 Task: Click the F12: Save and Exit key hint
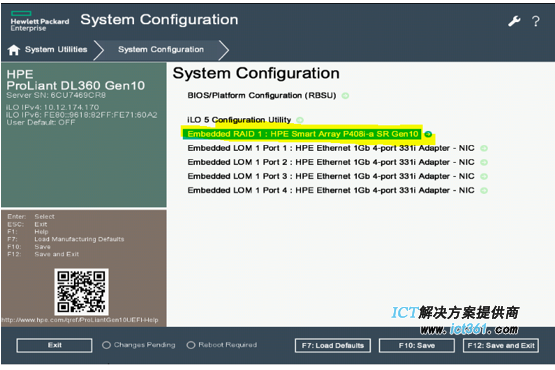tap(43, 254)
